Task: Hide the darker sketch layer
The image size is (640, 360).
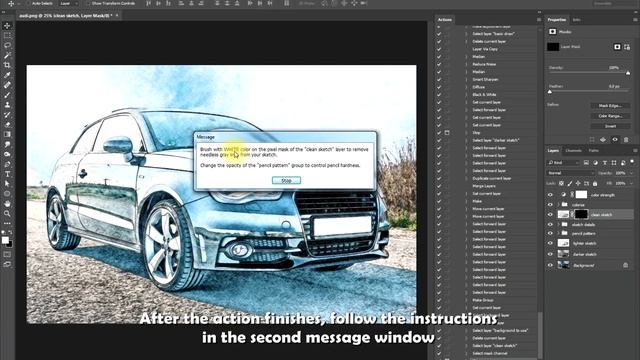Action: (x=550, y=254)
